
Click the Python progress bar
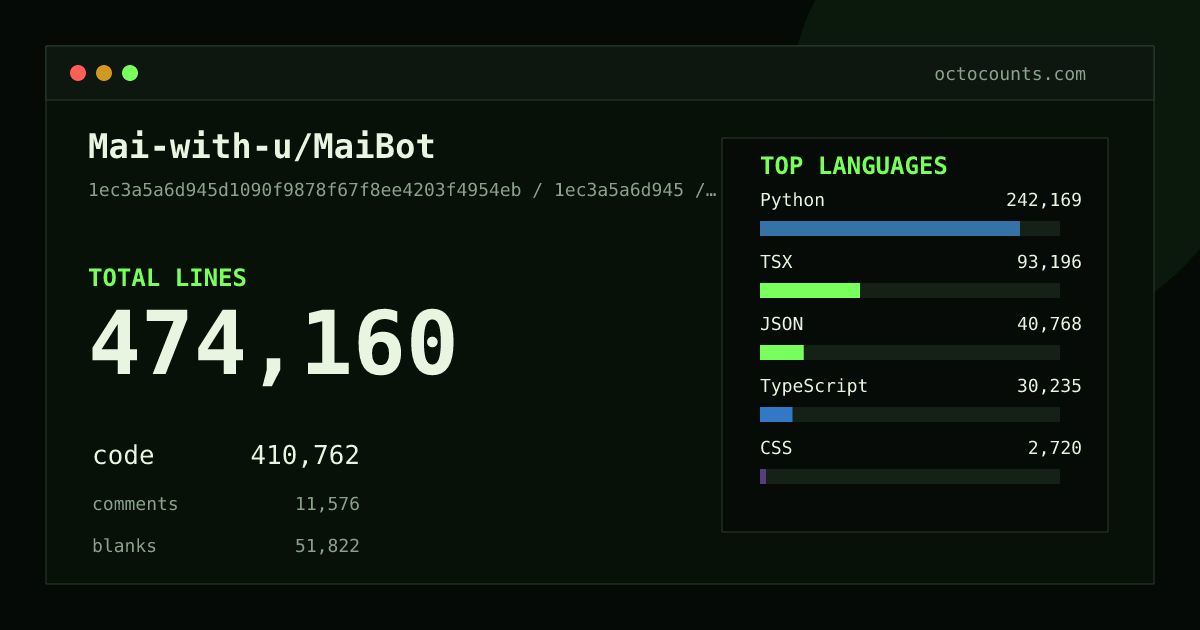[910, 228]
